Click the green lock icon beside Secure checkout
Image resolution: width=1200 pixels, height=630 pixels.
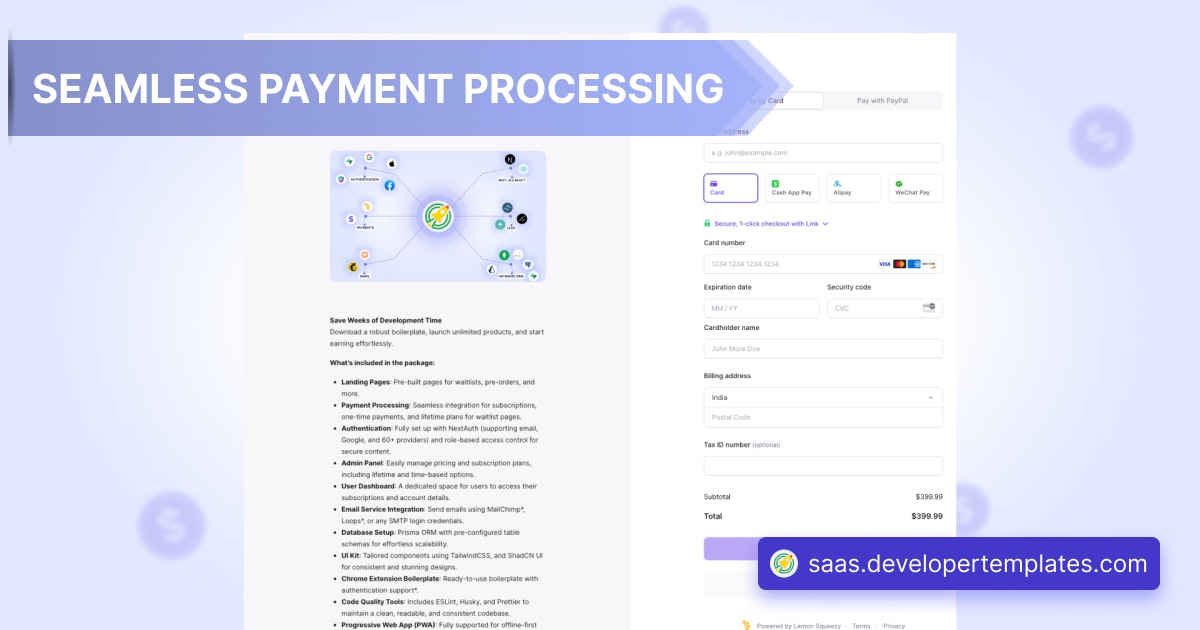click(707, 224)
